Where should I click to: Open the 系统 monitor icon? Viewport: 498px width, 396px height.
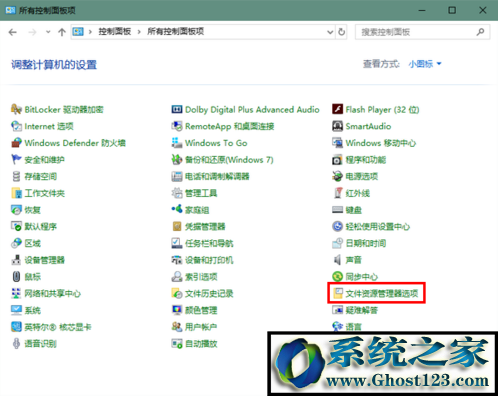[x=16, y=310]
